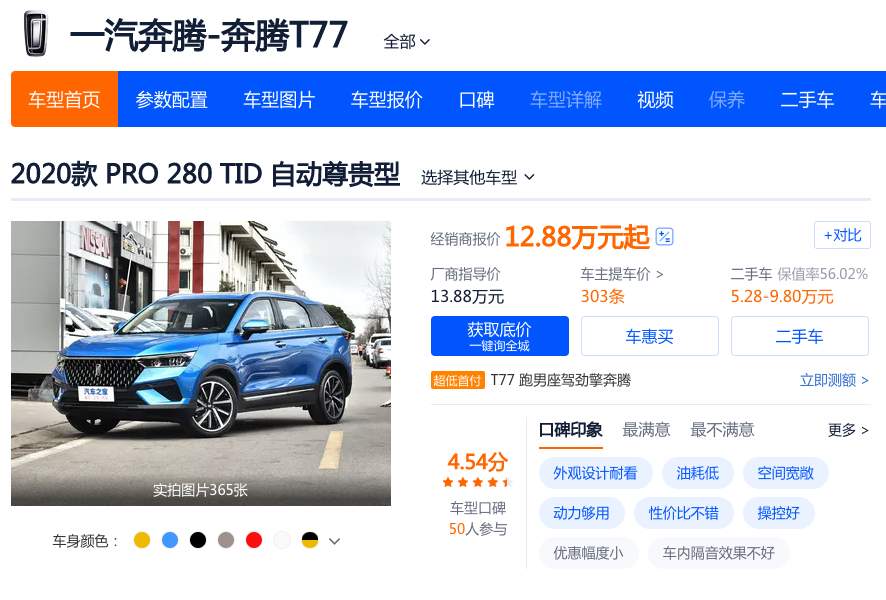Open the 4.54分 rating score
This screenshot has width=886, height=600.
[x=478, y=462]
